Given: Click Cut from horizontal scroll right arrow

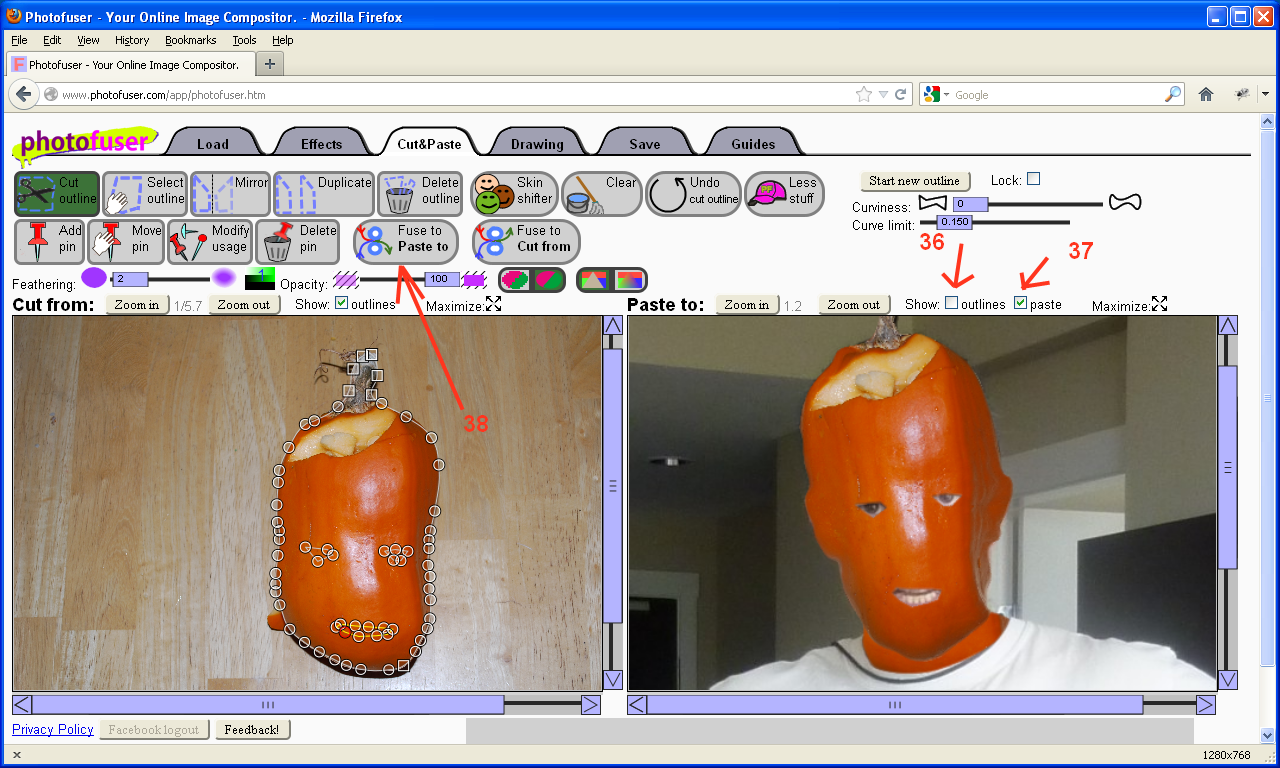Looking at the screenshot, I should pos(591,705).
